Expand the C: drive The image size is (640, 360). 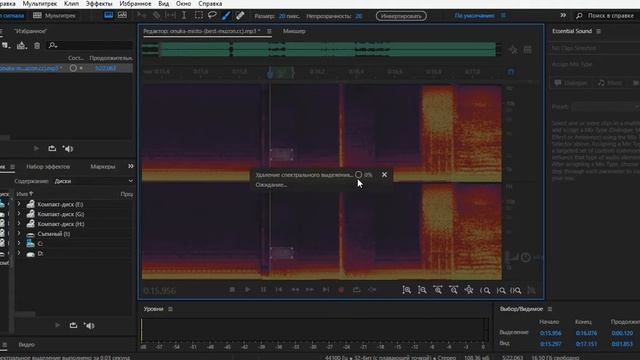coord(19,244)
